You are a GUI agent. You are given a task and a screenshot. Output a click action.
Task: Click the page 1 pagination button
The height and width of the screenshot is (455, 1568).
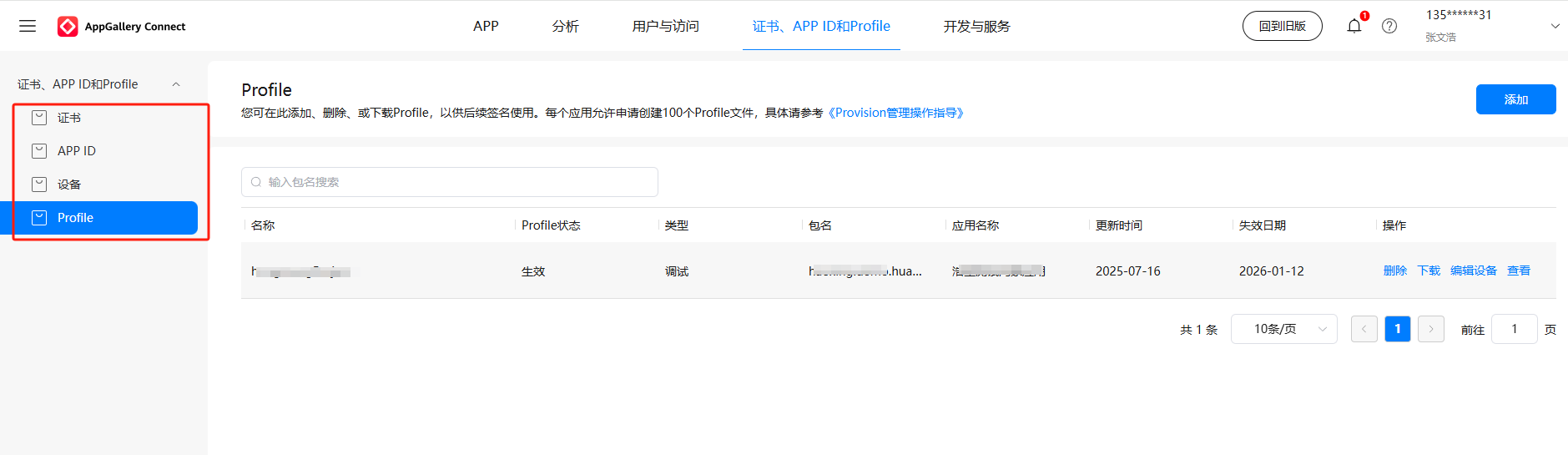pyautogui.click(x=1398, y=329)
